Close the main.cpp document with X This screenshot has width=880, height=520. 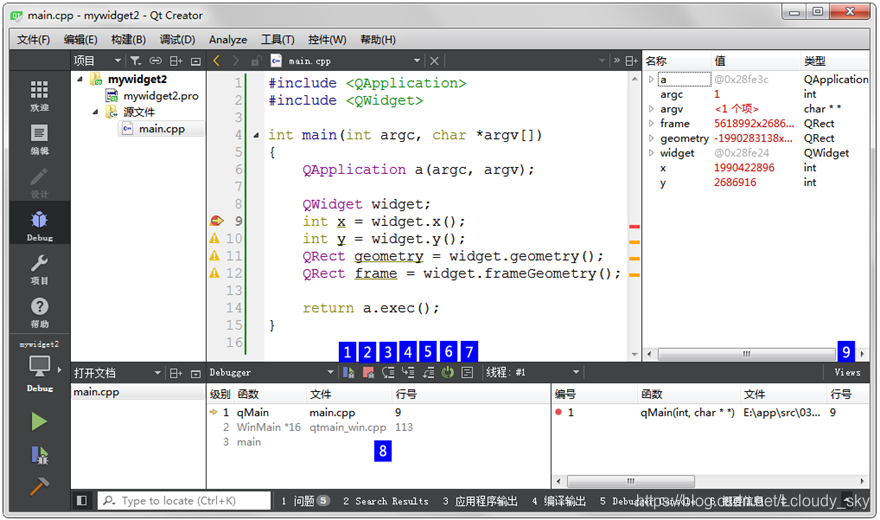point(434,61)
